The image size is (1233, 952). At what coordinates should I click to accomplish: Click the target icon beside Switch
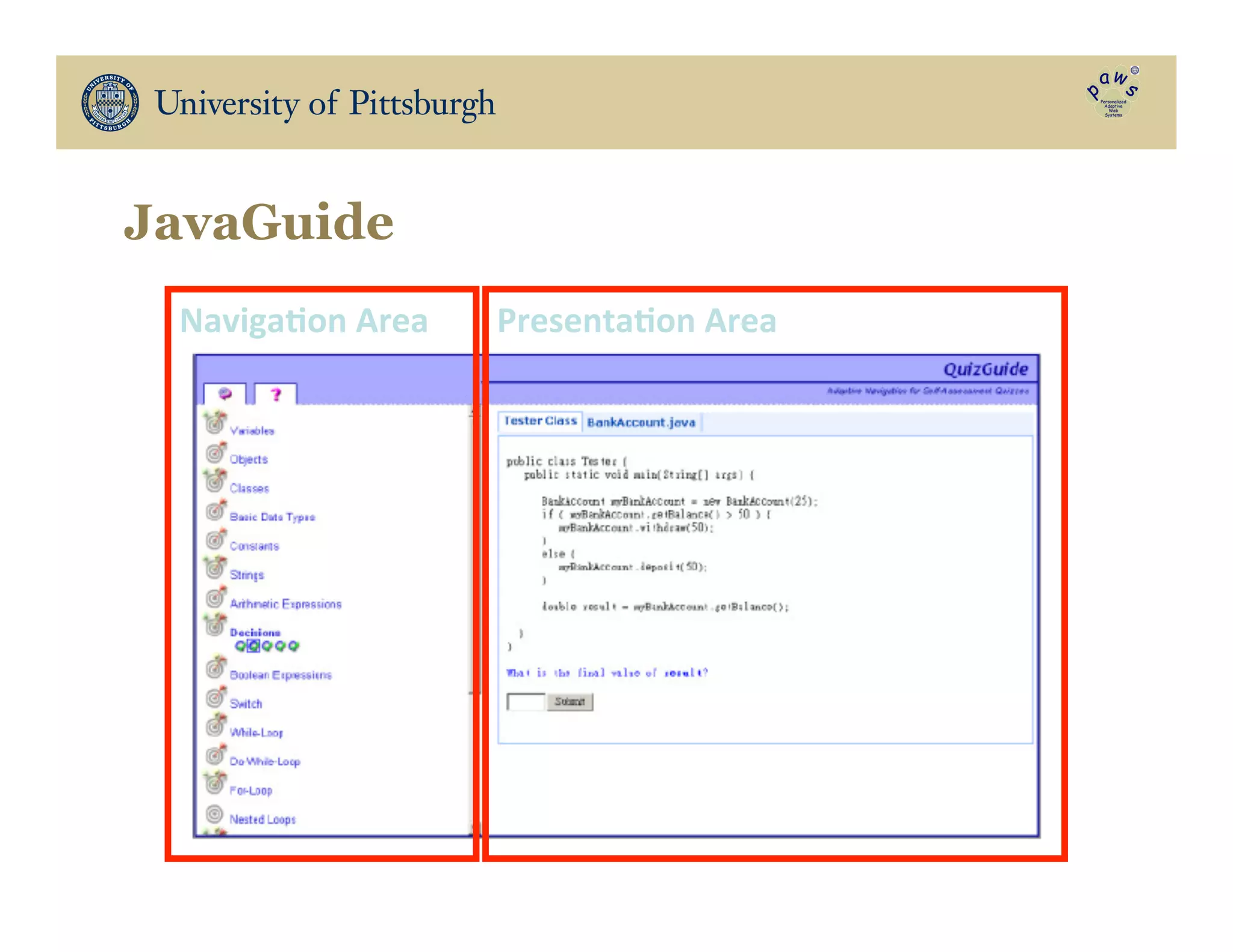(215, 697)
